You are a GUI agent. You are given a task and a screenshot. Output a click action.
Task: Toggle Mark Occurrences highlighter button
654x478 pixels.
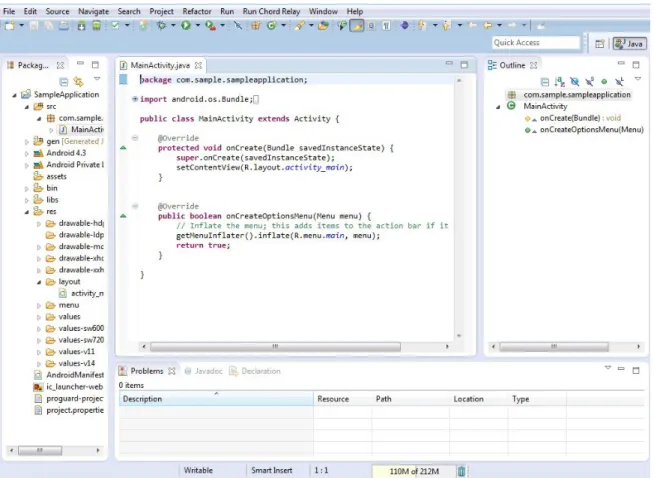point(357,26)
